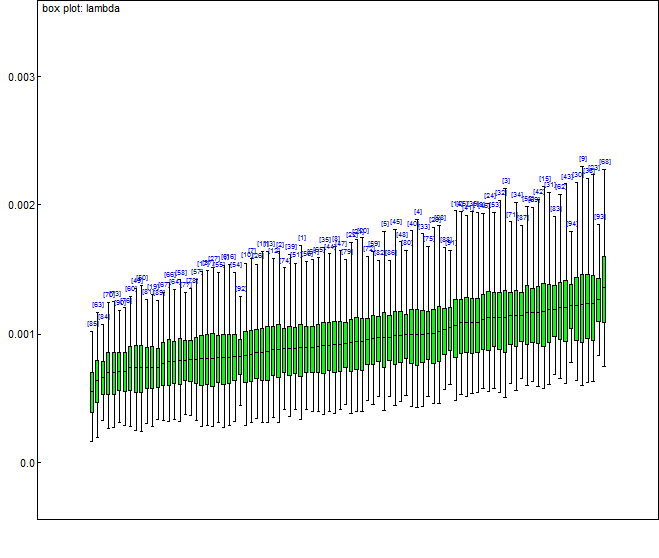Click the [79] box label
Image resolution: width=659 pixels, height=558 pixels.
click(x=347, y=252)
